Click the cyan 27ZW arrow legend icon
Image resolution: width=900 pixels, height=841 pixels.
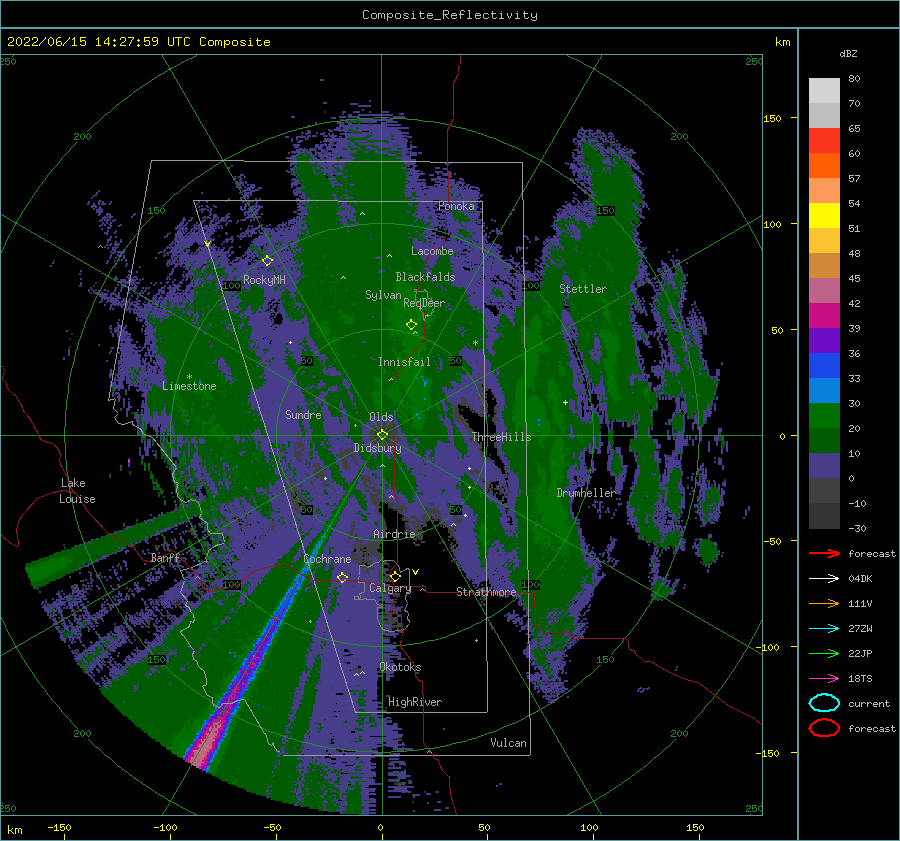[824, 629]
